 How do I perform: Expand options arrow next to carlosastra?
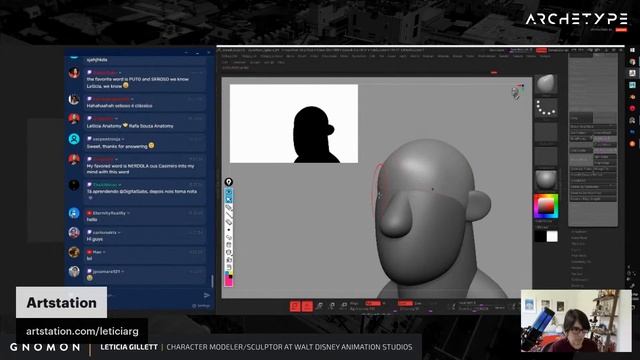click(119, 233)
